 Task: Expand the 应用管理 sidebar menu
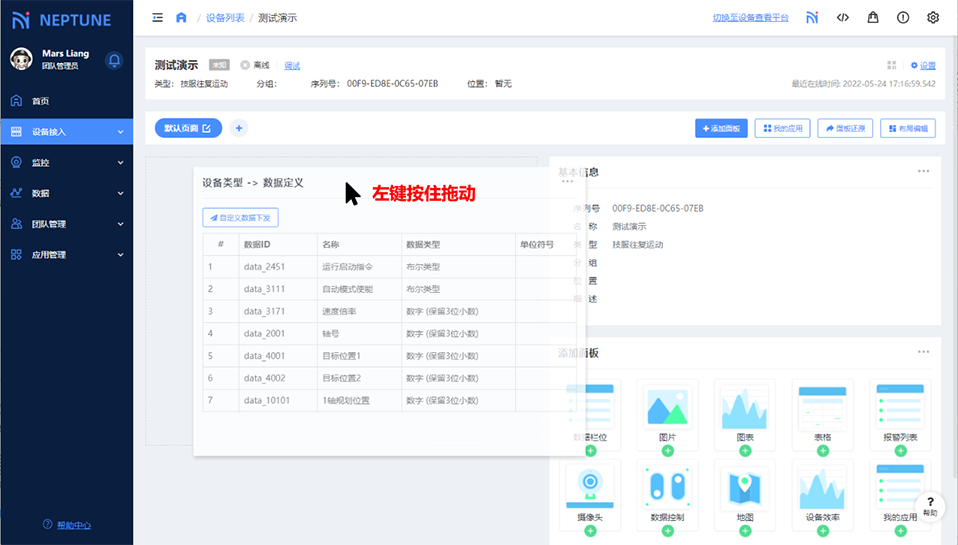(66, 255)
